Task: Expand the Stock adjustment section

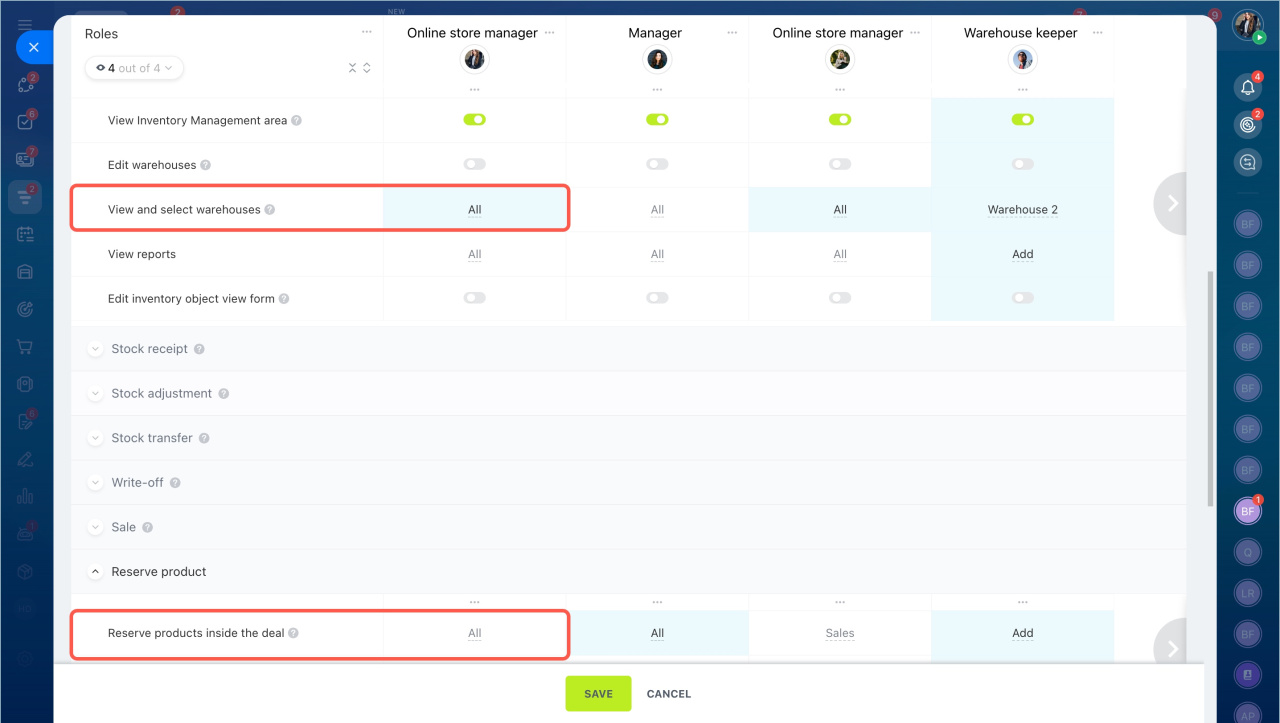Action: coord(95,394)
